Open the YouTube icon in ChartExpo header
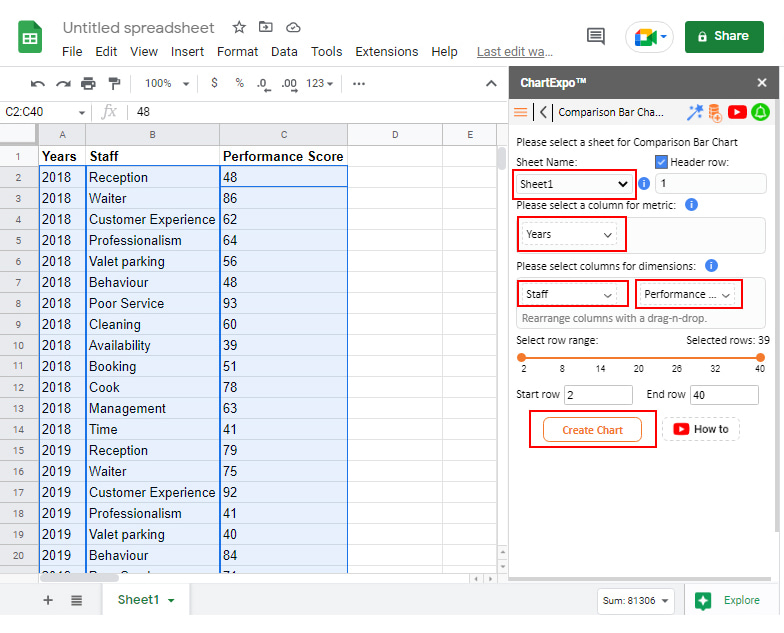 [737, 112]
